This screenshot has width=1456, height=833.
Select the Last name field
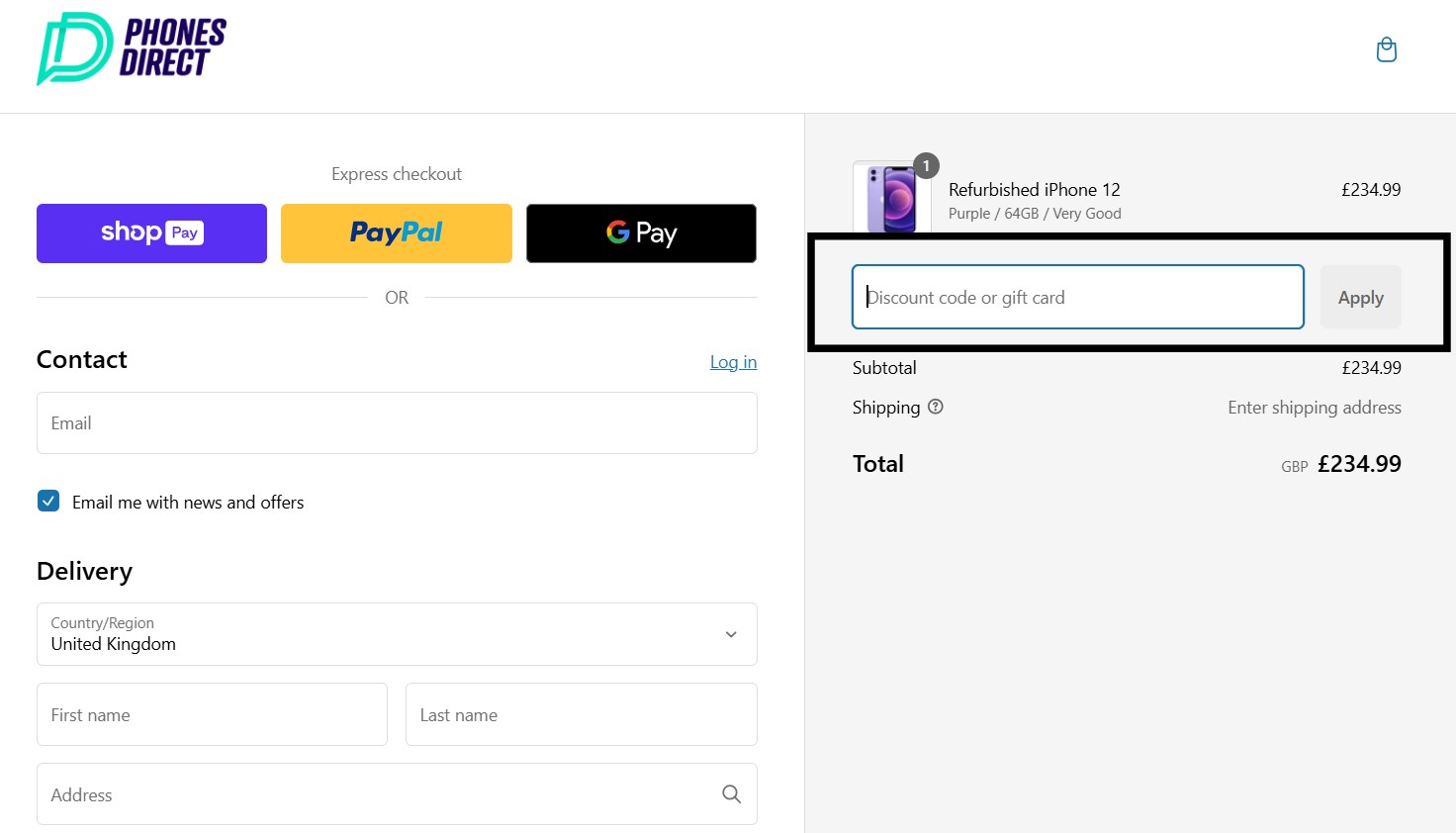click(x=582, y=714)
